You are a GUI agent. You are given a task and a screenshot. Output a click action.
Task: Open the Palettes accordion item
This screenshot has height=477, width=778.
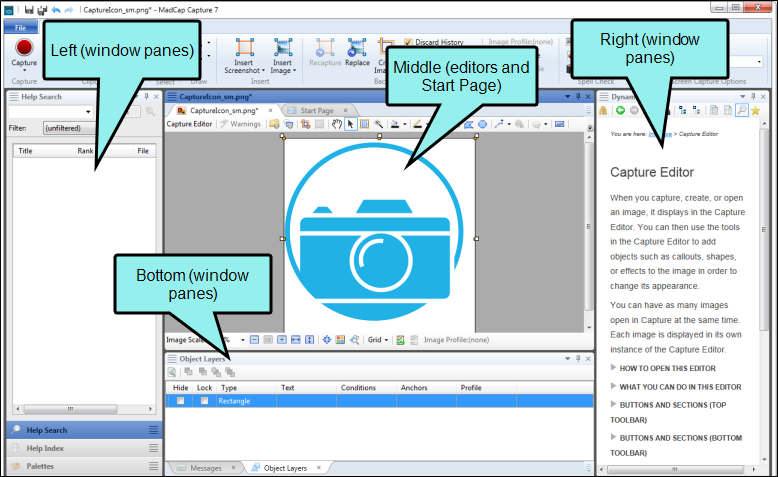84,466
